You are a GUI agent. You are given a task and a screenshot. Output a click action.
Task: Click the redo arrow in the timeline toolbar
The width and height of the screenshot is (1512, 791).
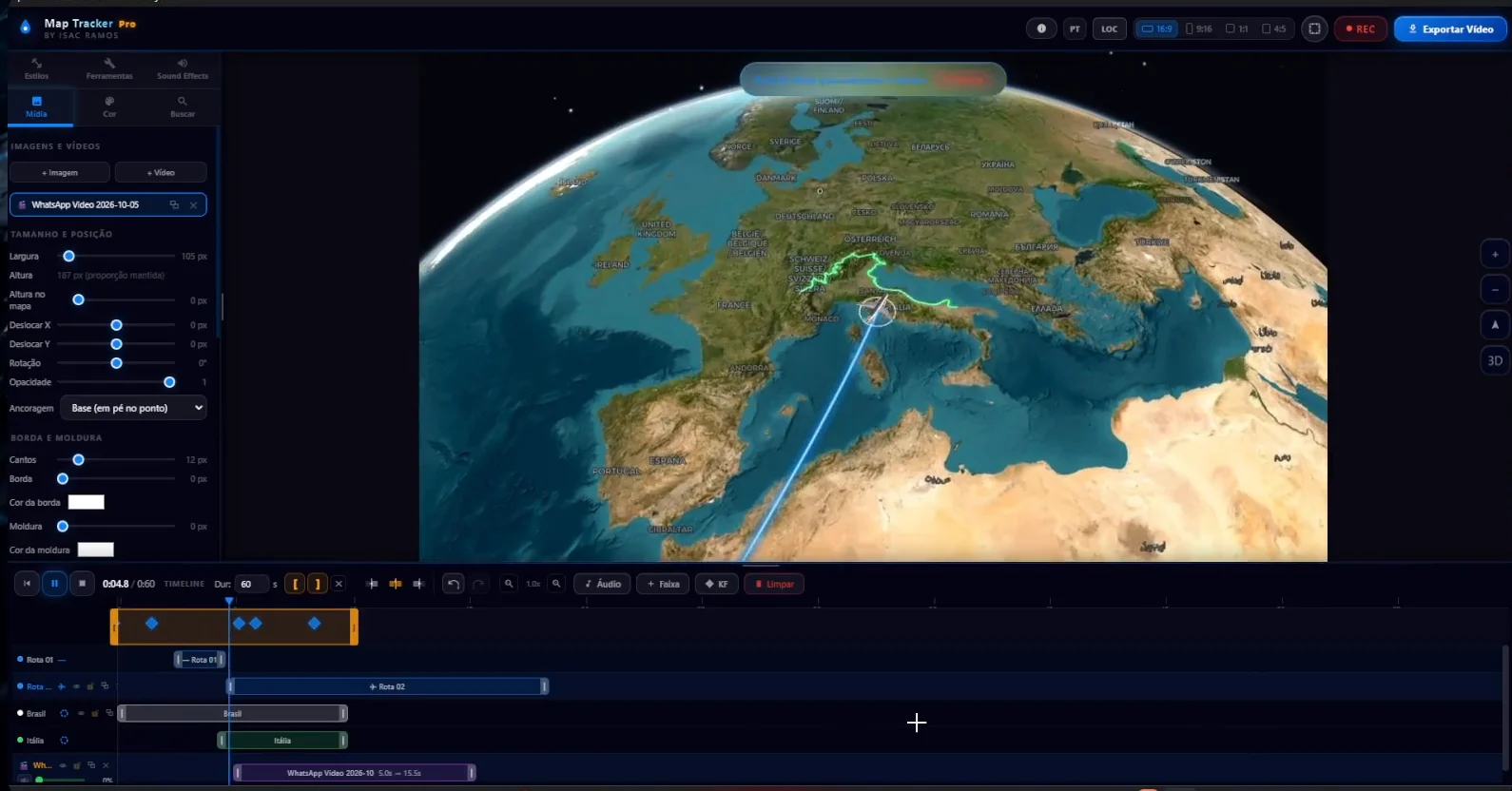pos(478,584)
